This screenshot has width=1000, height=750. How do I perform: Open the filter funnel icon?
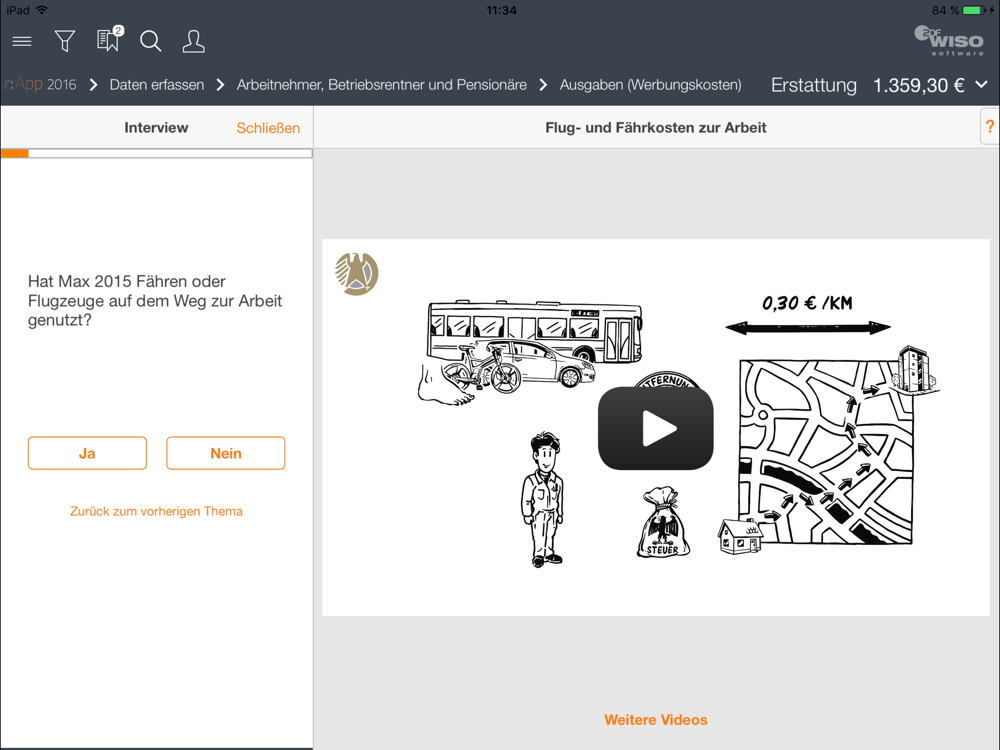coord(64,41)
